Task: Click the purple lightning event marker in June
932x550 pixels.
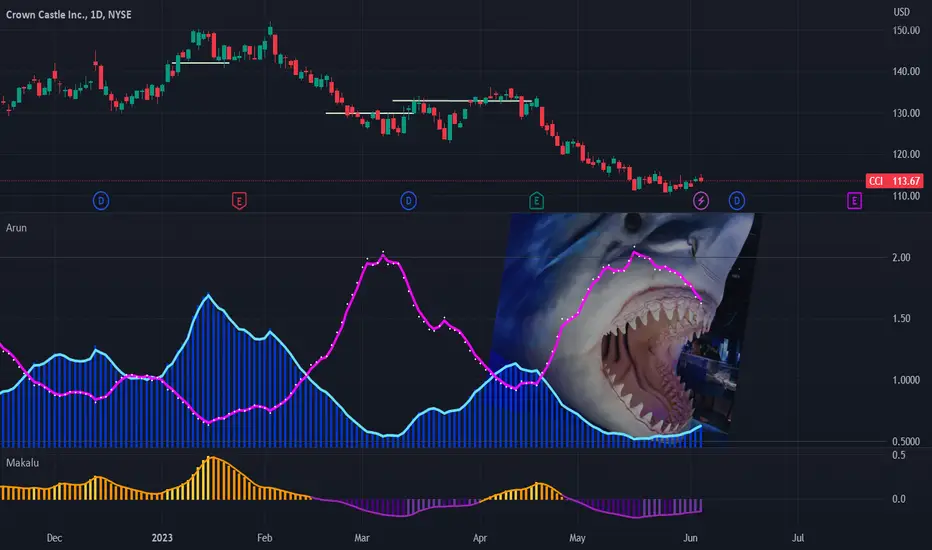Action: (701, 201)
